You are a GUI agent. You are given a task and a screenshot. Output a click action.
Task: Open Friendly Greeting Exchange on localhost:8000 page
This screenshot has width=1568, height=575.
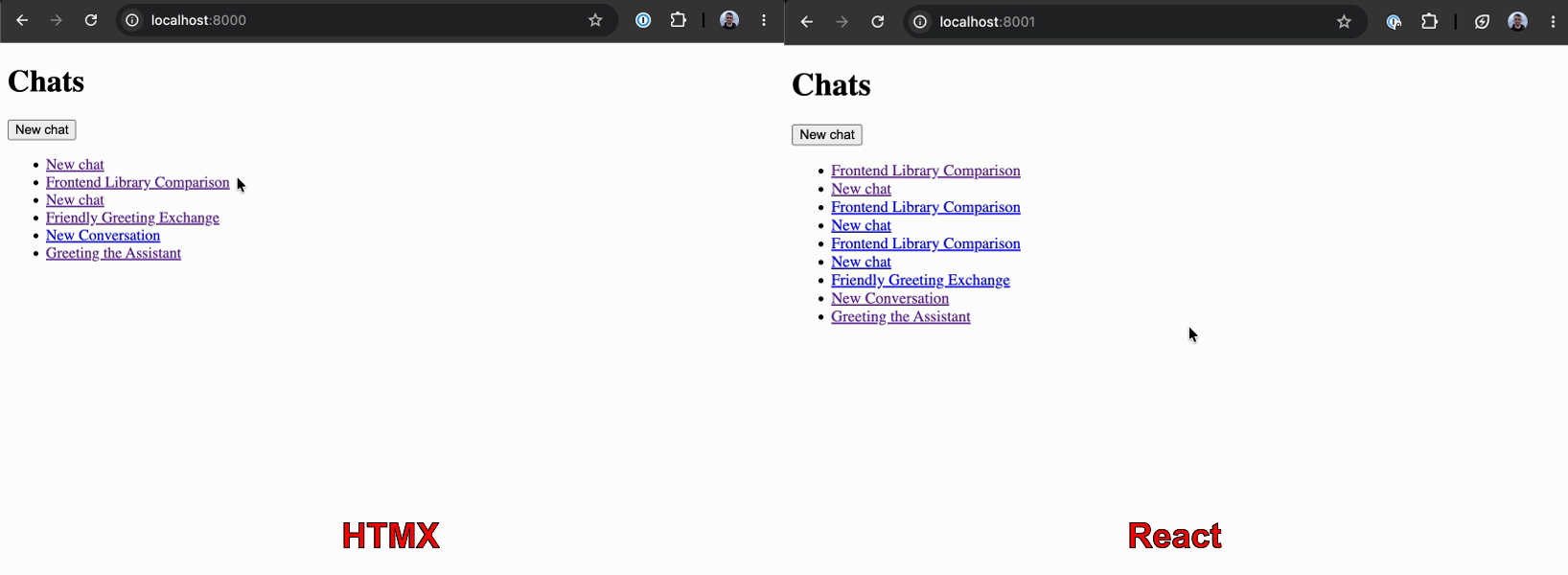coord(132,218)
